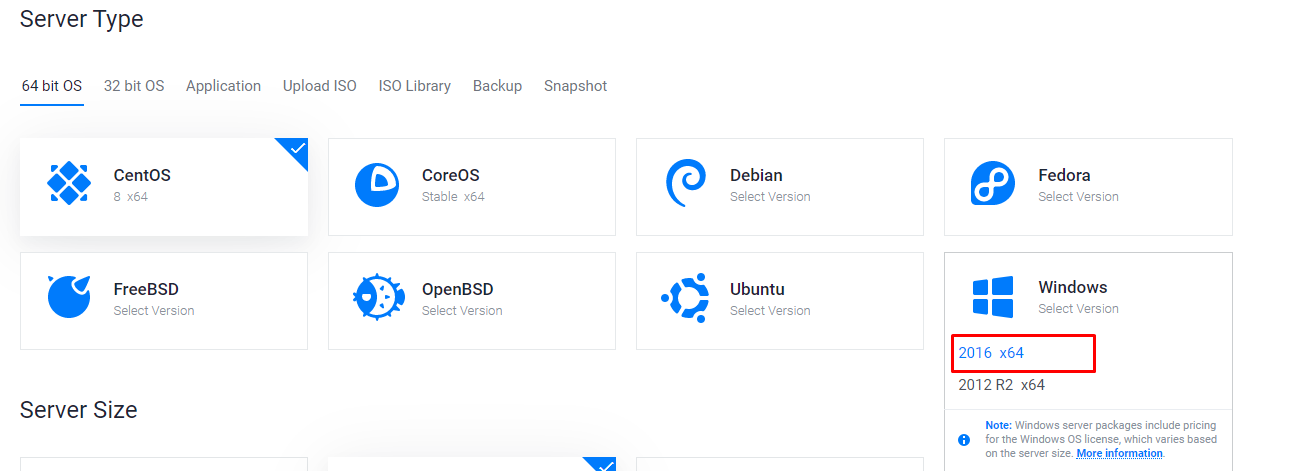Image resolution: width=1289 pixels, height=471 pixels.
Task: Expand Debian Select Version list
Action: (770, 197)
